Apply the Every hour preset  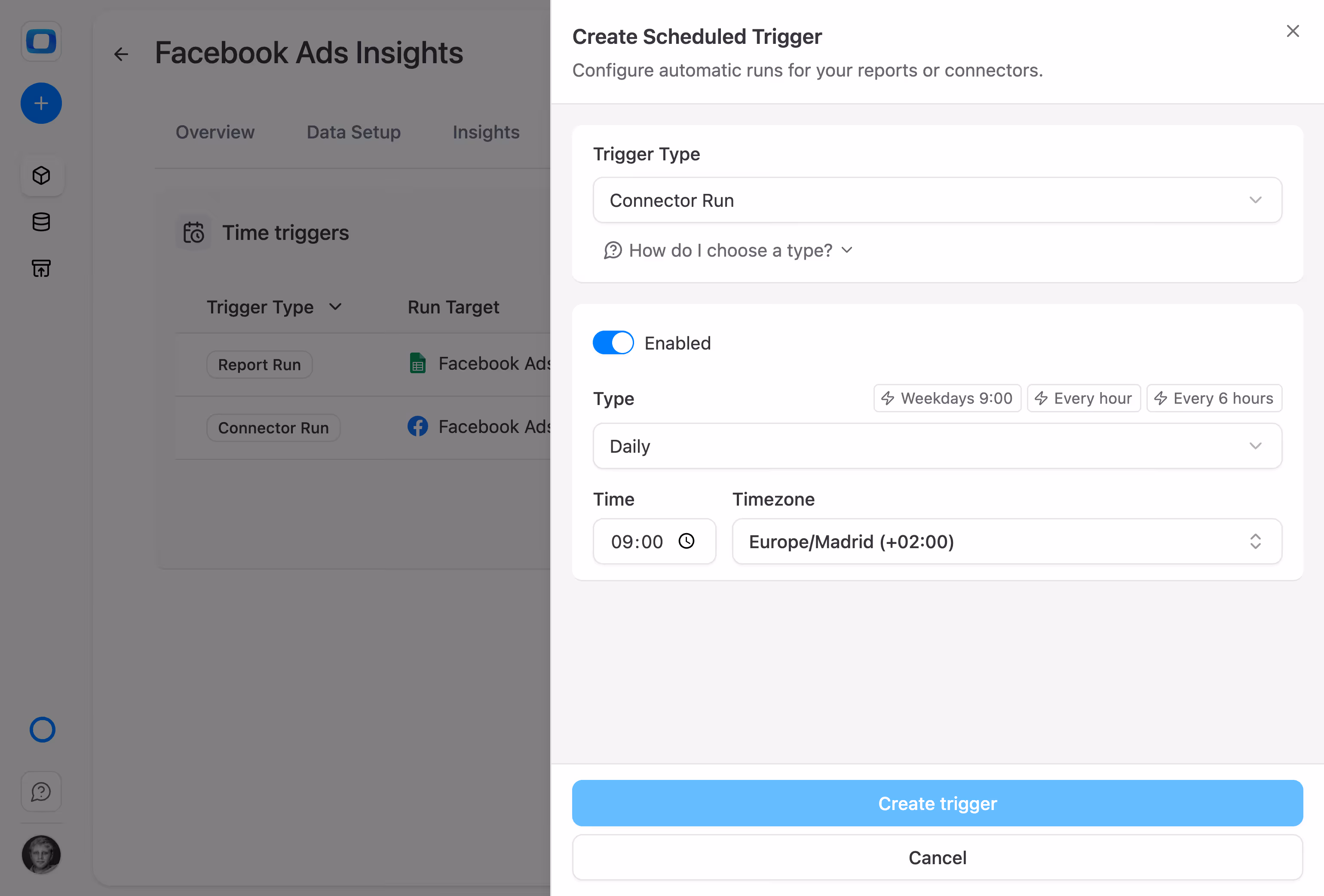1083,398
